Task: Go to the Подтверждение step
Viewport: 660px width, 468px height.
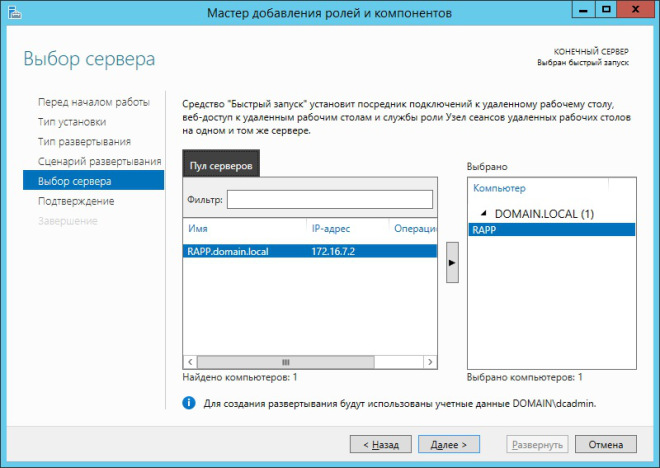Action: [x=76, y=201]
